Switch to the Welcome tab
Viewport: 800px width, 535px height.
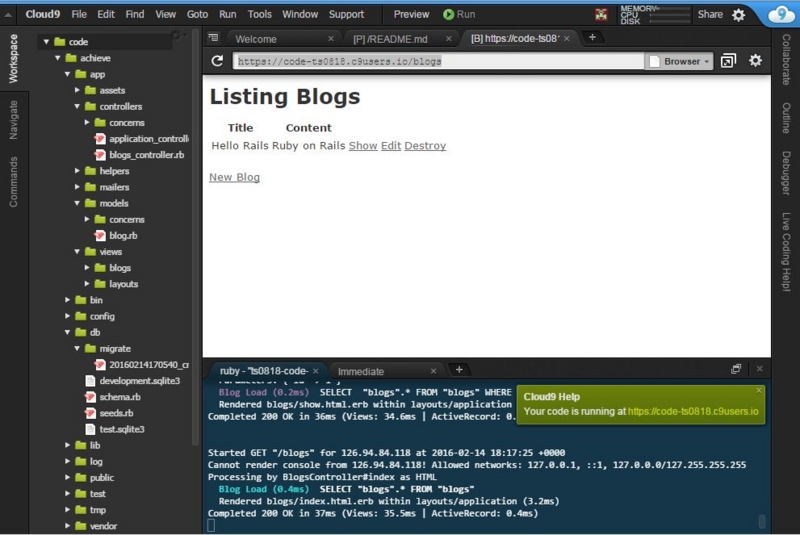[256, 39]
